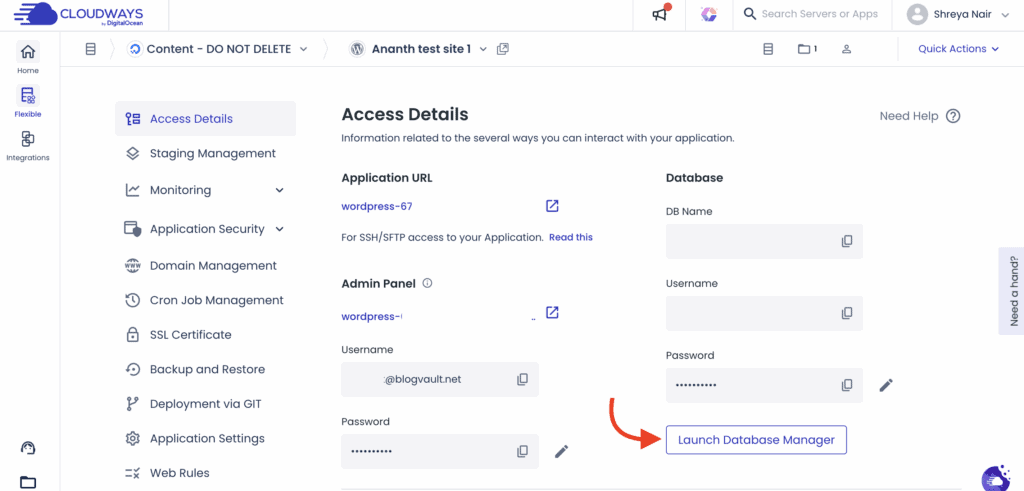Click the Shreya Nair avatar icon
The height and width of the screenshot is (491, 1024).
918,14
